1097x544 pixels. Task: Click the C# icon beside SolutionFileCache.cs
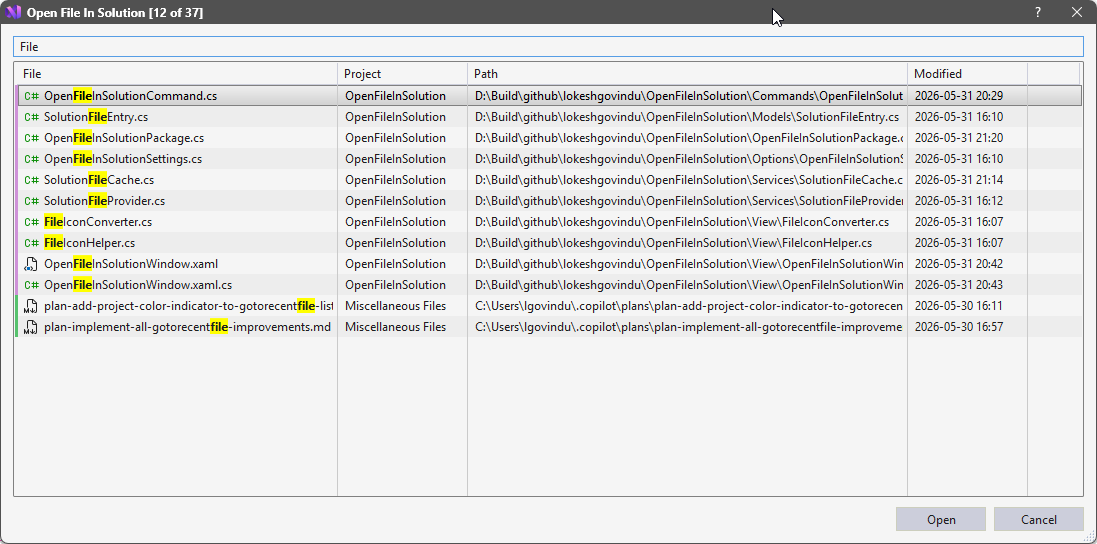31,180
